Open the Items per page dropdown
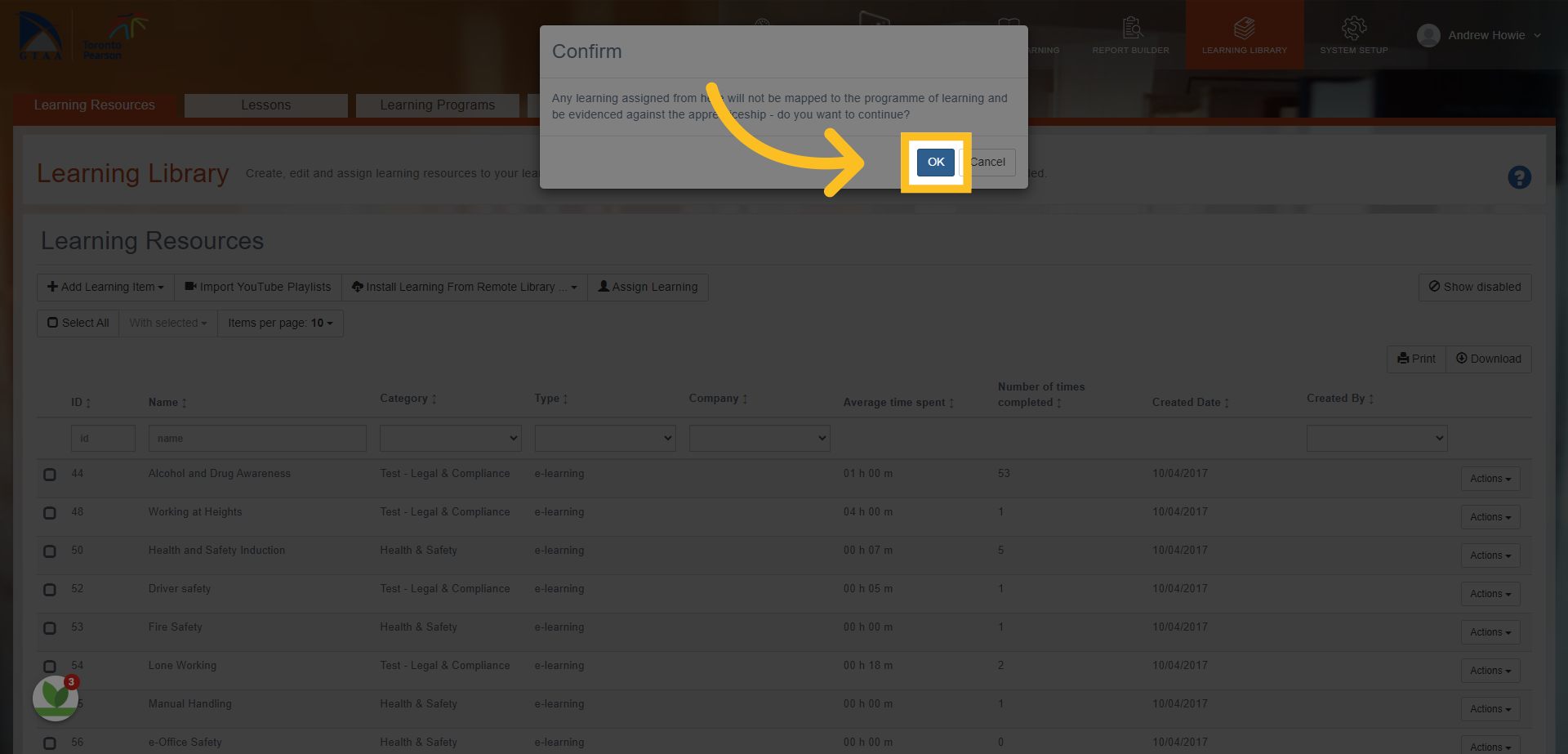Image resolution: width=1568 pixels, height=754 pixels. [280, 323]
